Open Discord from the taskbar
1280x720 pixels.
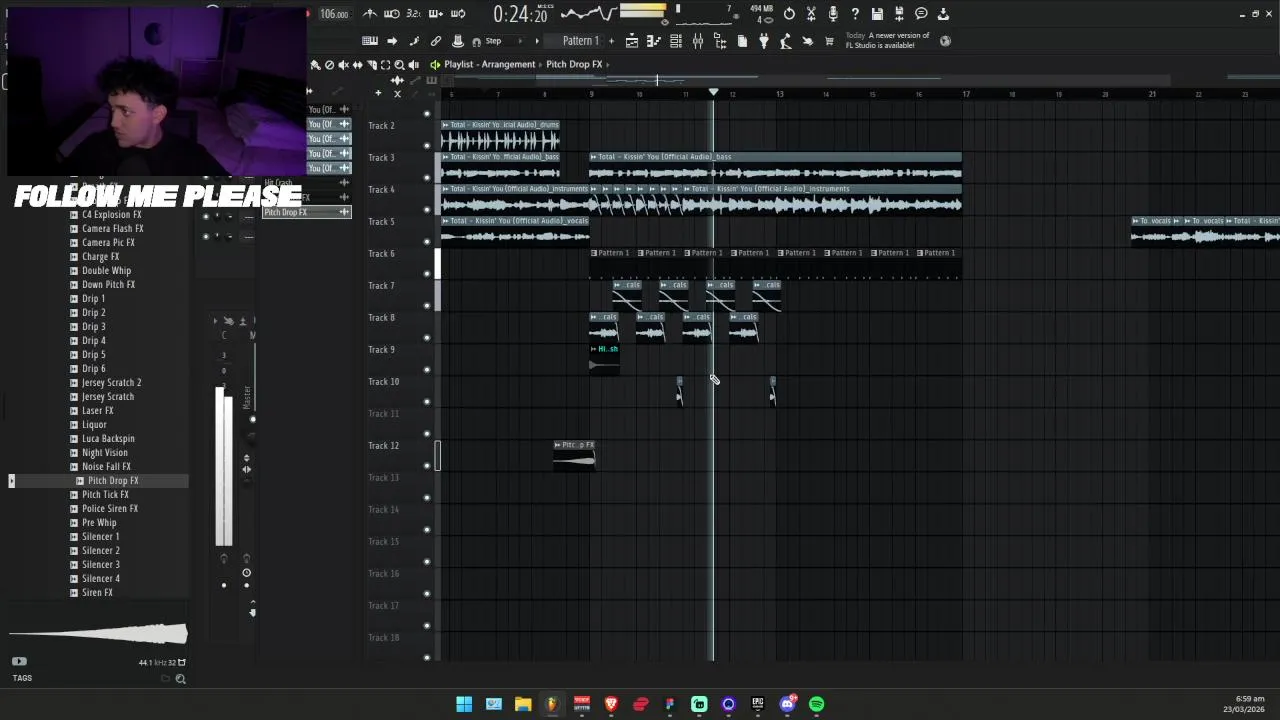coord(787,704)
